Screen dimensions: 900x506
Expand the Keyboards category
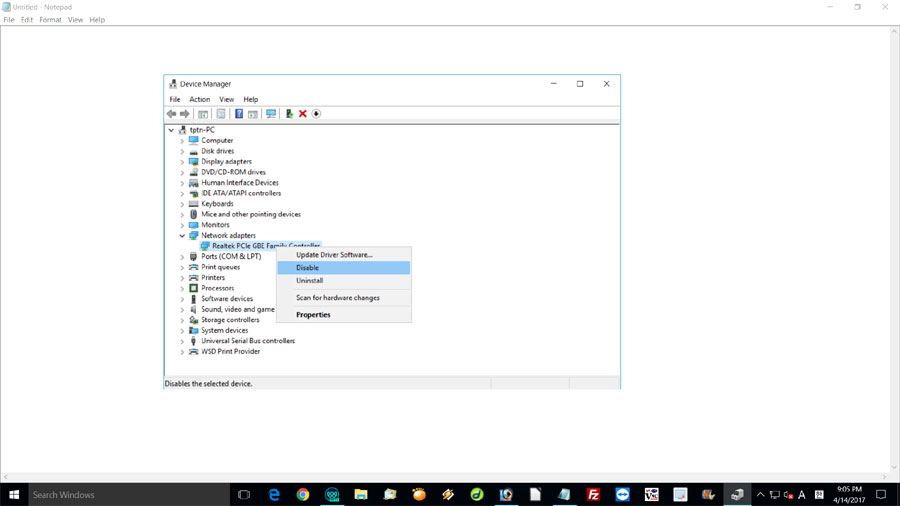click(182, 204)
